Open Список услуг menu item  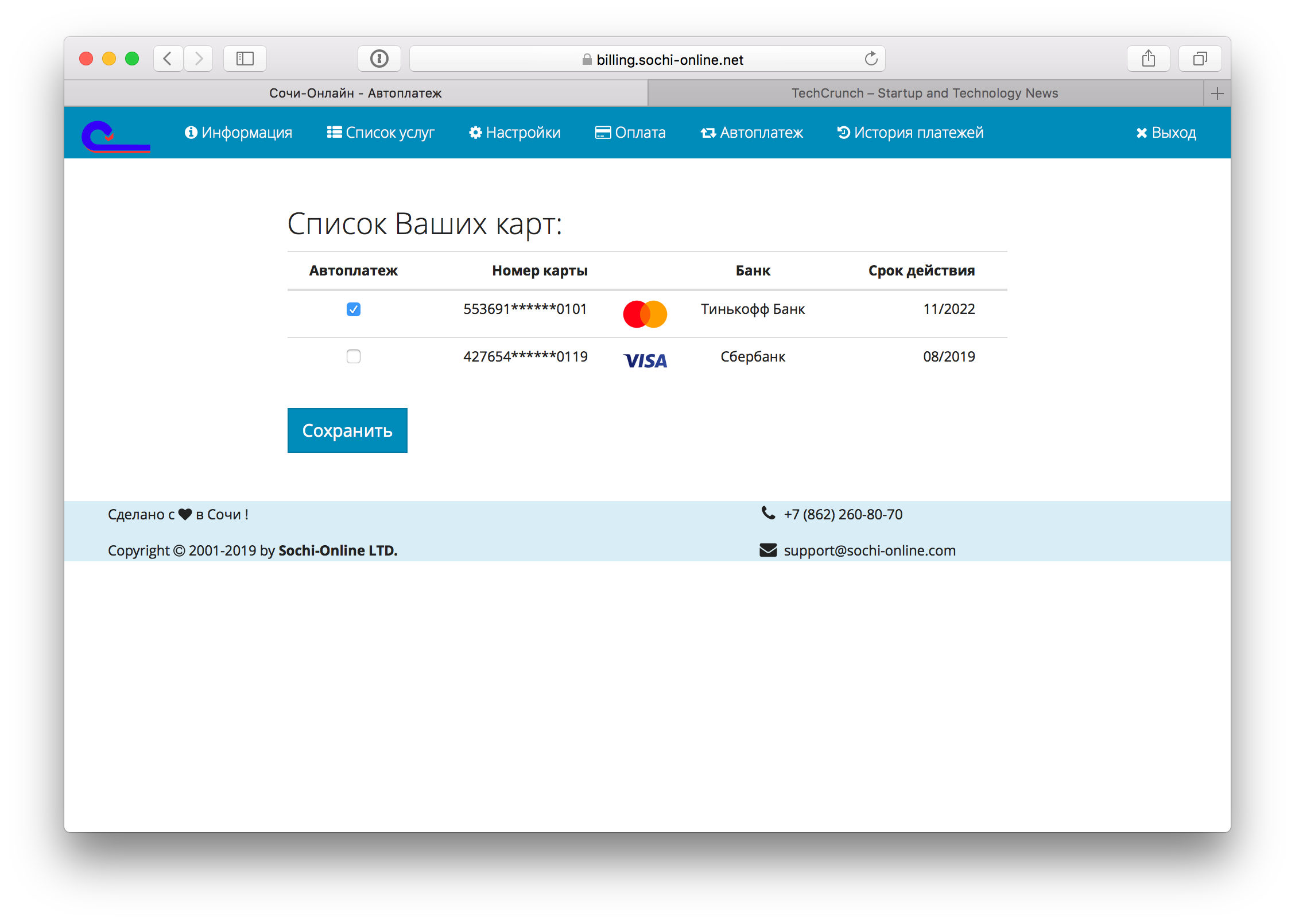pyautogui.click(x=381, y=133)
